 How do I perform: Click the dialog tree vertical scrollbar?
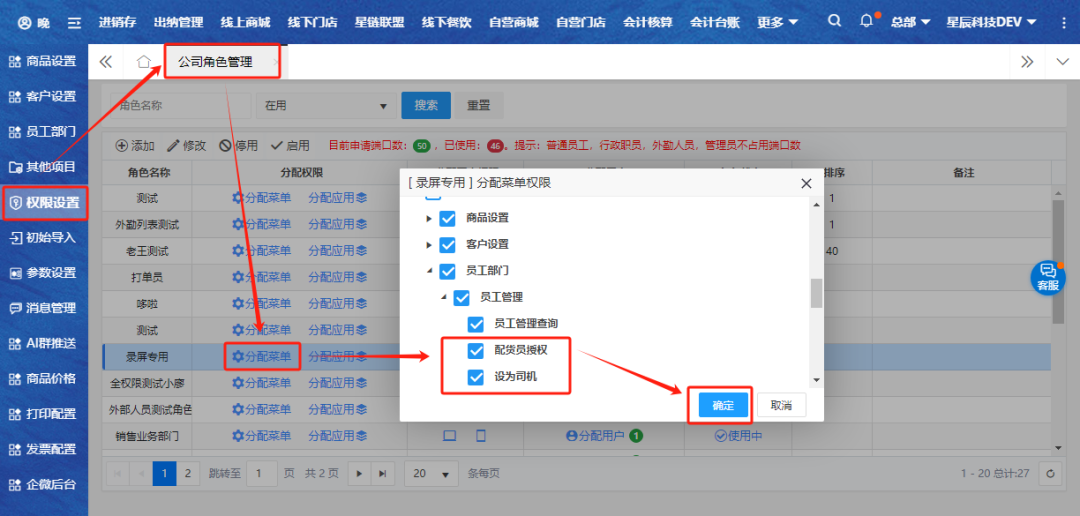[816, 292]
